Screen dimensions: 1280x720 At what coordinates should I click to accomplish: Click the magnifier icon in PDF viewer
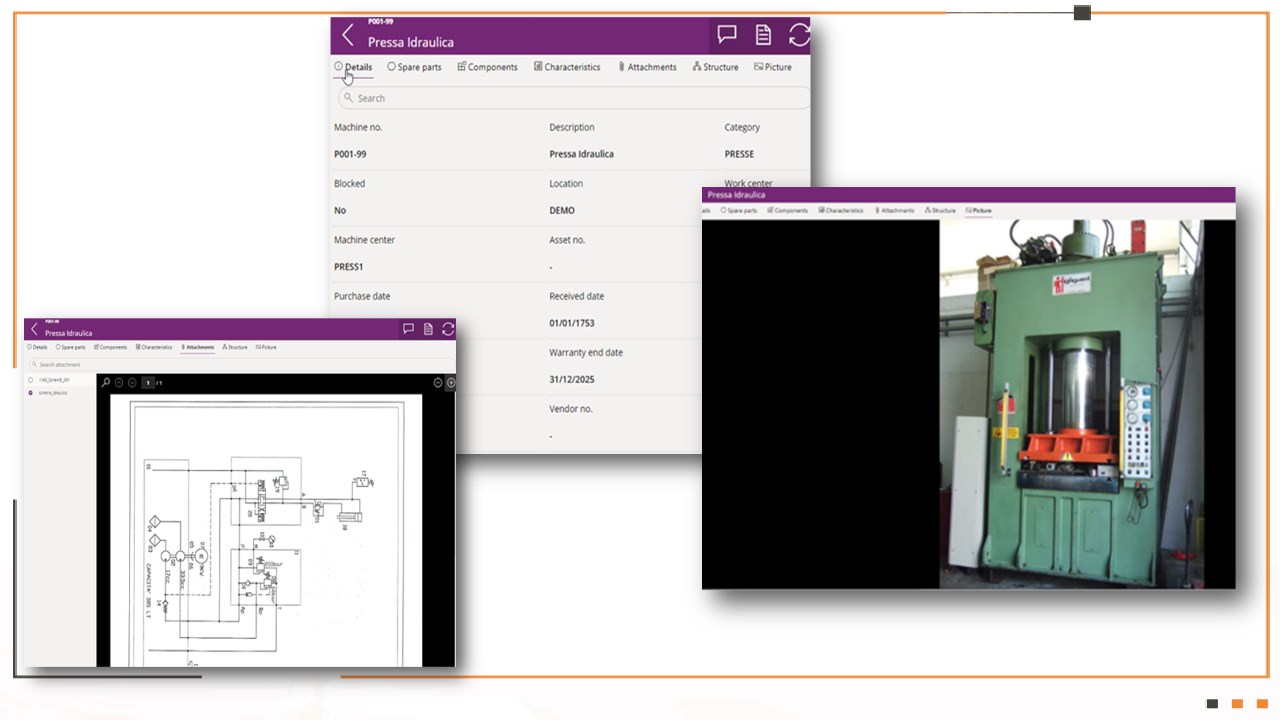click(106, 383)
